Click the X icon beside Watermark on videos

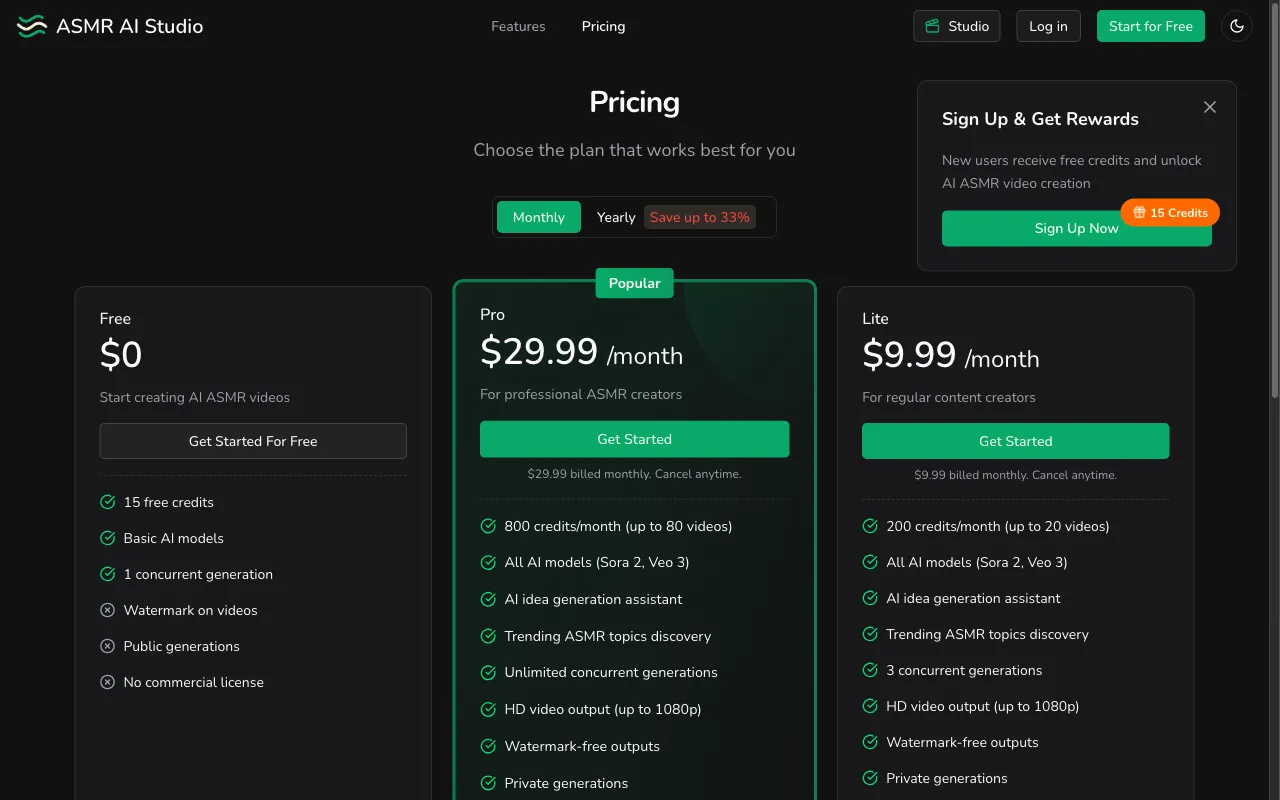pyautogui.click(x=108, y=610)
